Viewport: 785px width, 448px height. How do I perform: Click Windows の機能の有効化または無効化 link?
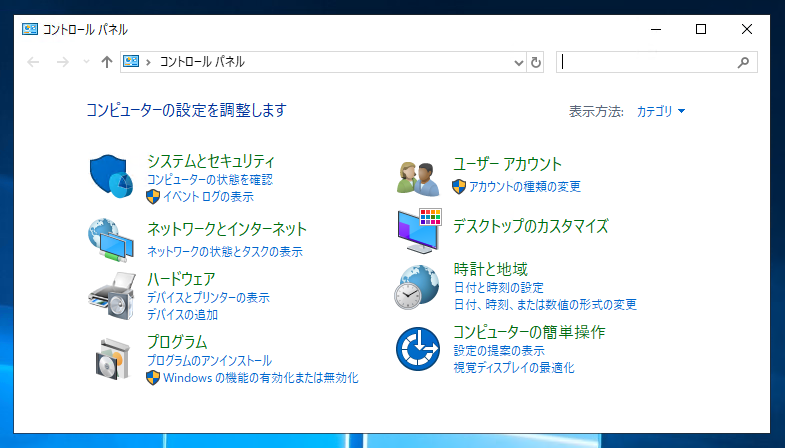pos(261,377)
